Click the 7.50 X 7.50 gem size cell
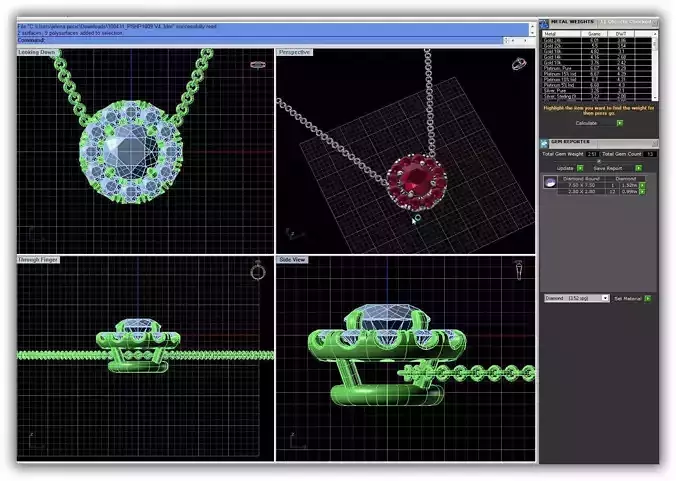The width and height of the screenshot is (676, 481). (x=582, y=185)
